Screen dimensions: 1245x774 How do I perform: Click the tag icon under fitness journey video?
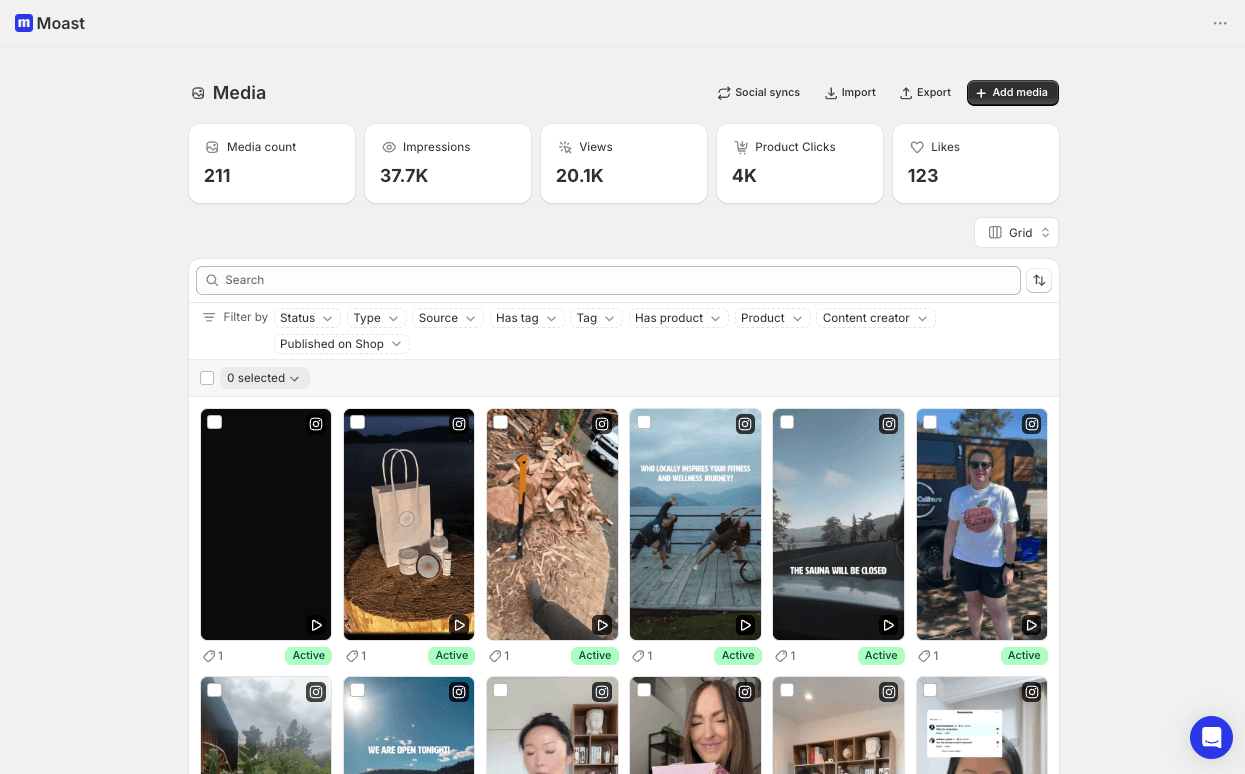pyautogui.click(x=638, y=656)
